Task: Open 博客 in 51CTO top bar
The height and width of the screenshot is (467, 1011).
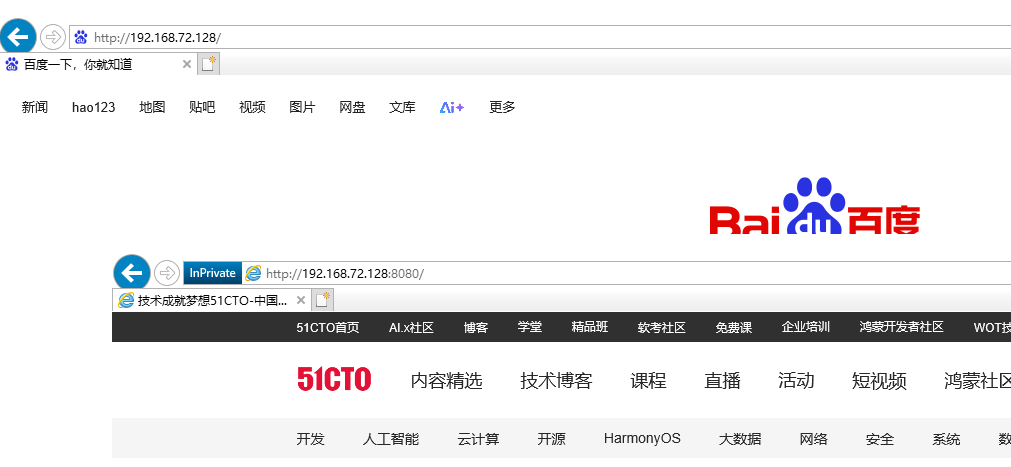Action: coord(476,328)
